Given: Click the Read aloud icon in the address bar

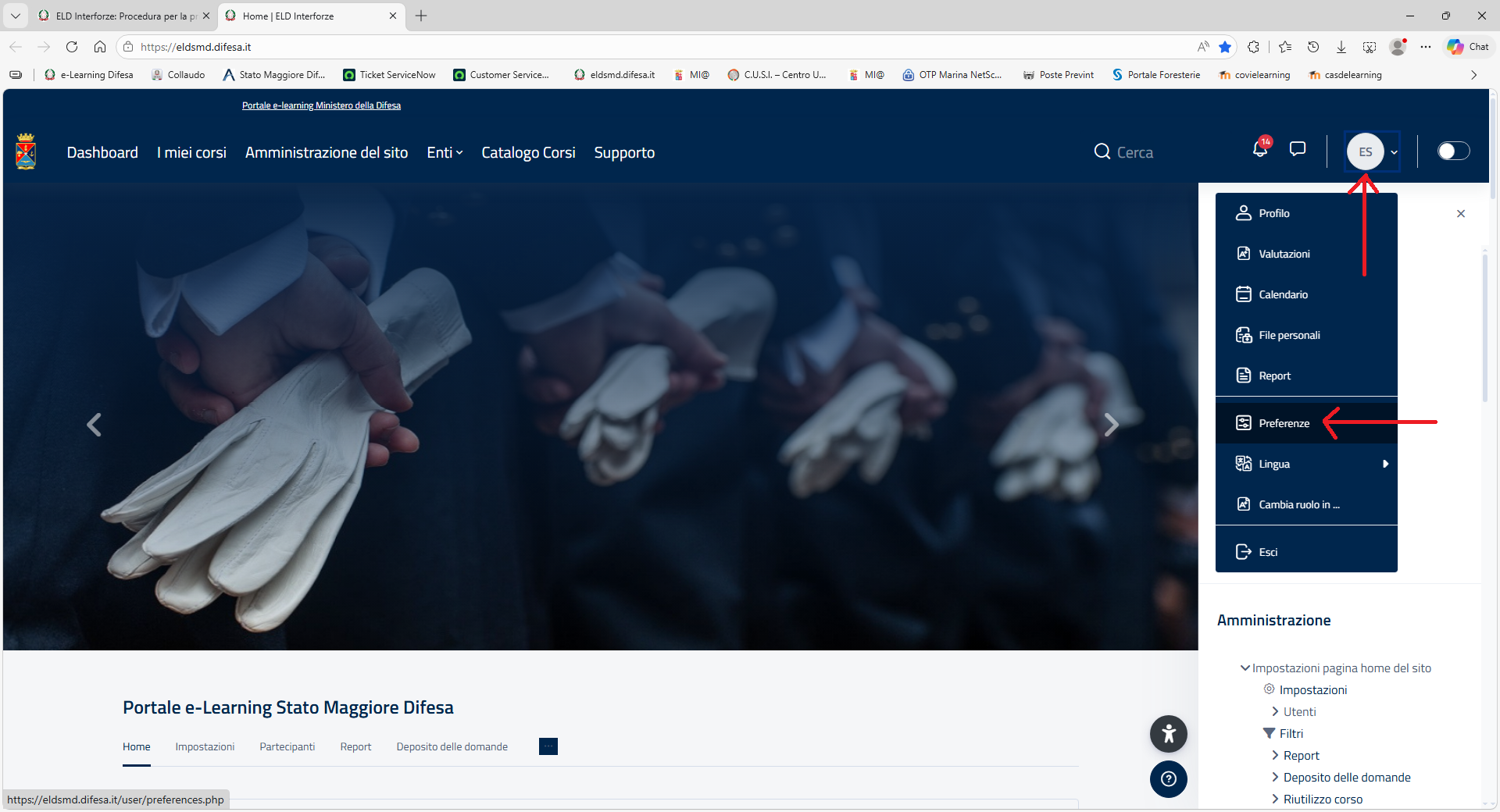Looking at the screenshot, I should click(x=1203, y=47).
